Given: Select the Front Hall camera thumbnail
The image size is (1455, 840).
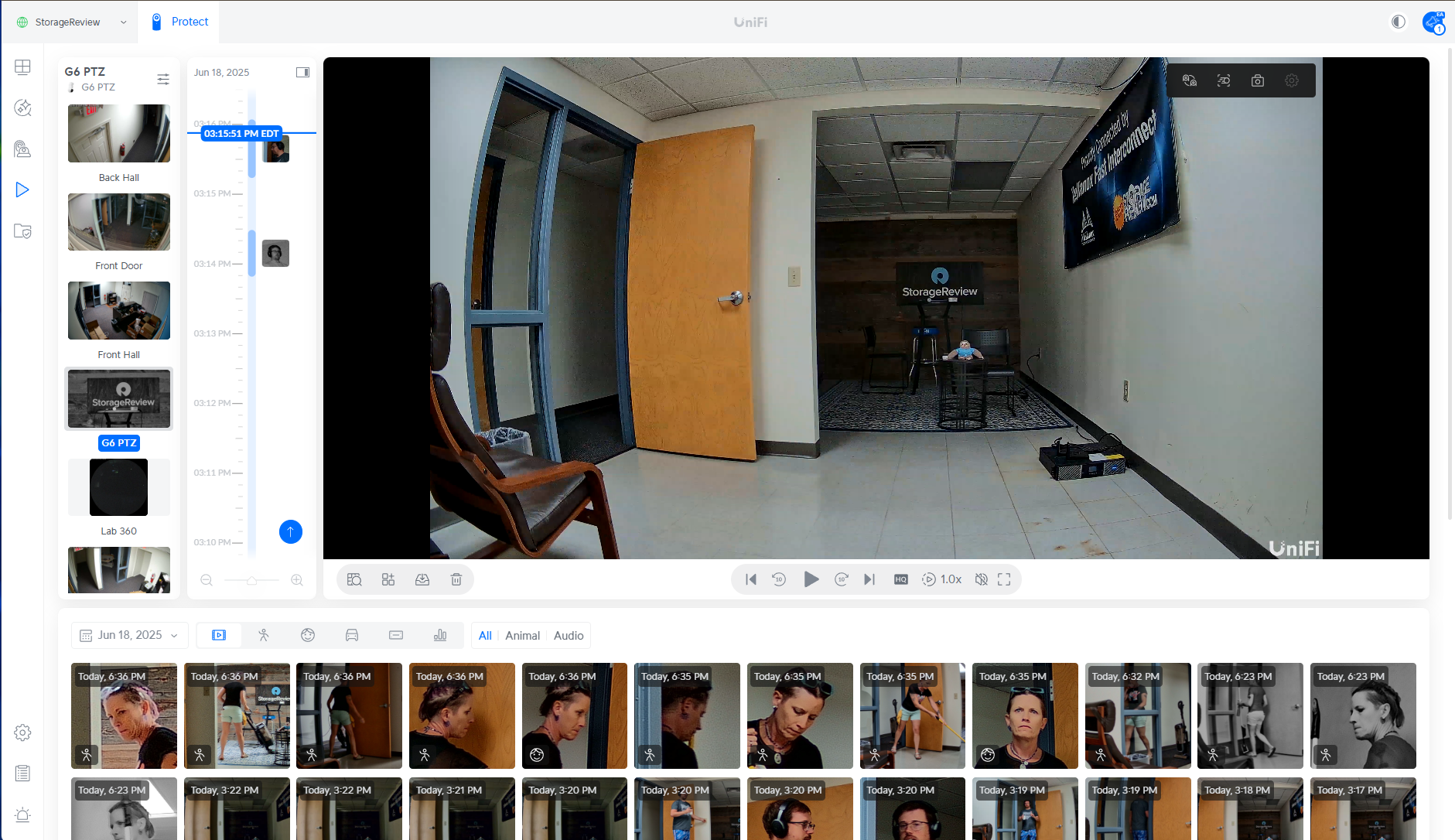Looking at the screenshot, I should click(x=119, y=310).
